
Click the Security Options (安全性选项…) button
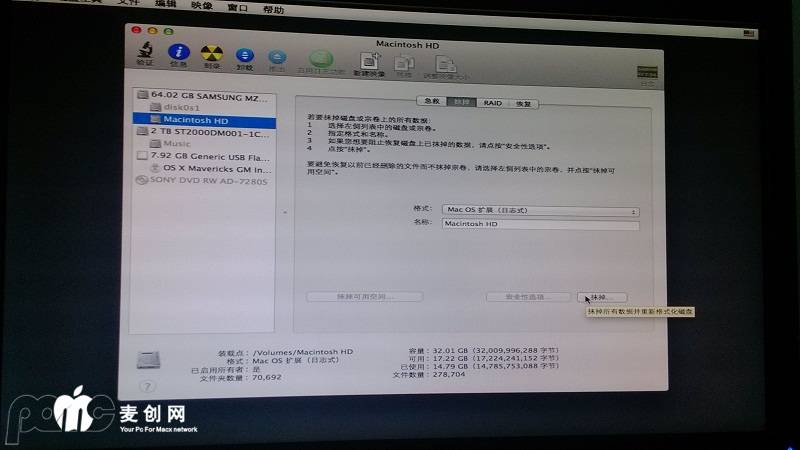pyautogui.click(x=529, y=297)
